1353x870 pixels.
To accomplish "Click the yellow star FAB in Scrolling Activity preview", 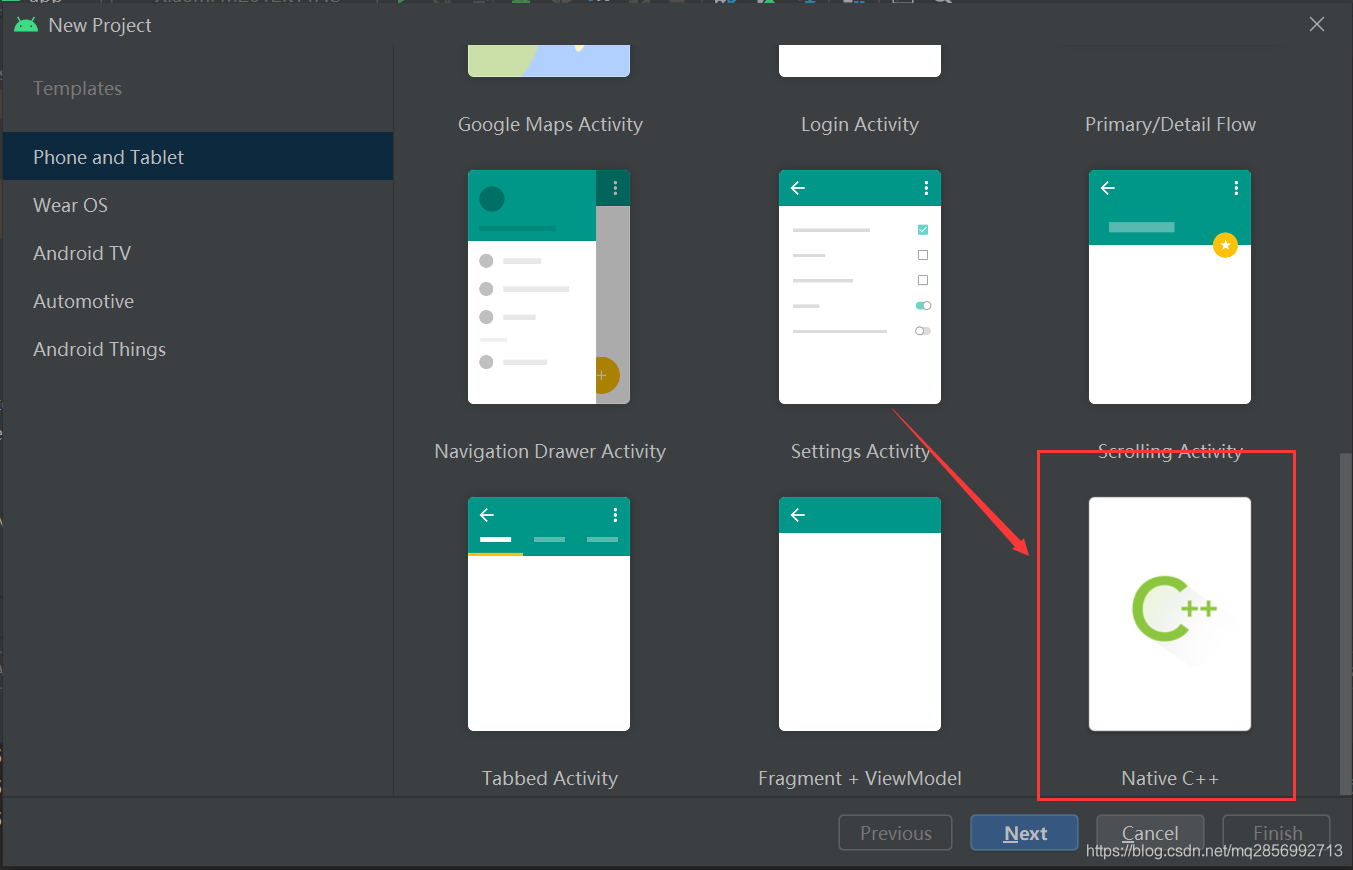I will tap(1225, 245).
